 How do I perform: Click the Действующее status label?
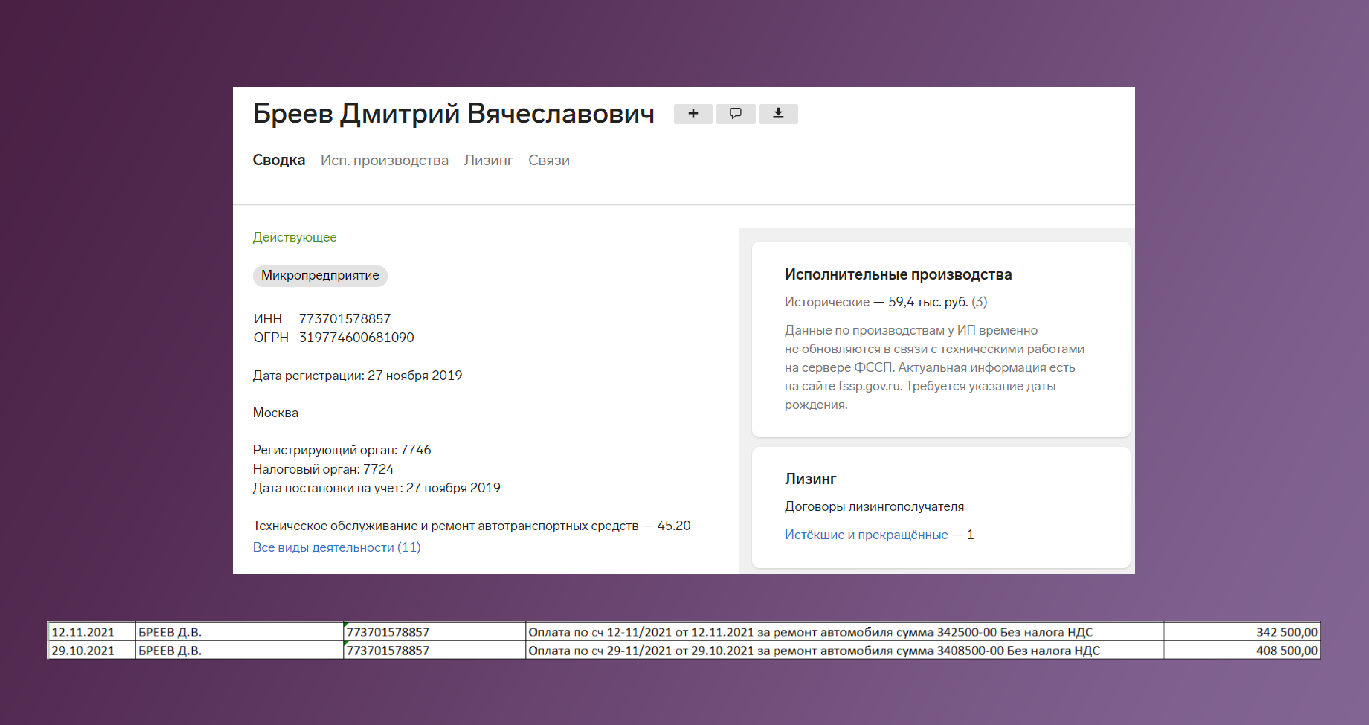click(x=295, y=238)
